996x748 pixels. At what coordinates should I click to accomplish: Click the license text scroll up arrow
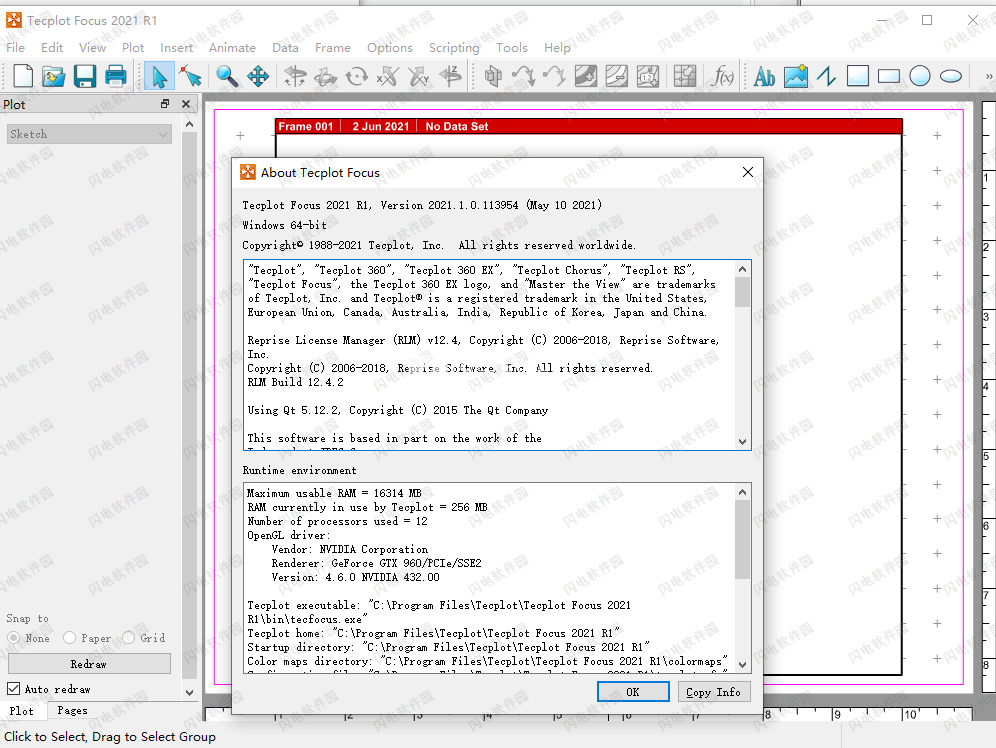click(742, 269)
